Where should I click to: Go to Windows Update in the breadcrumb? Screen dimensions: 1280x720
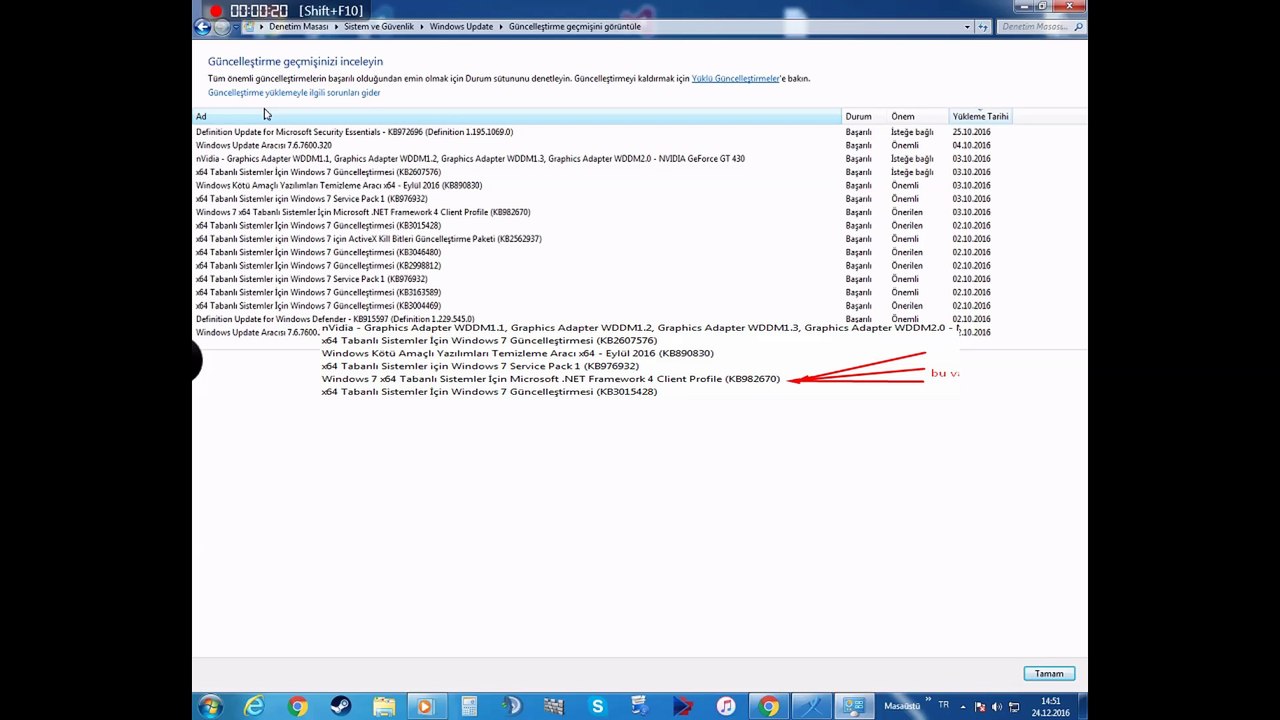[x=461, y=27]
